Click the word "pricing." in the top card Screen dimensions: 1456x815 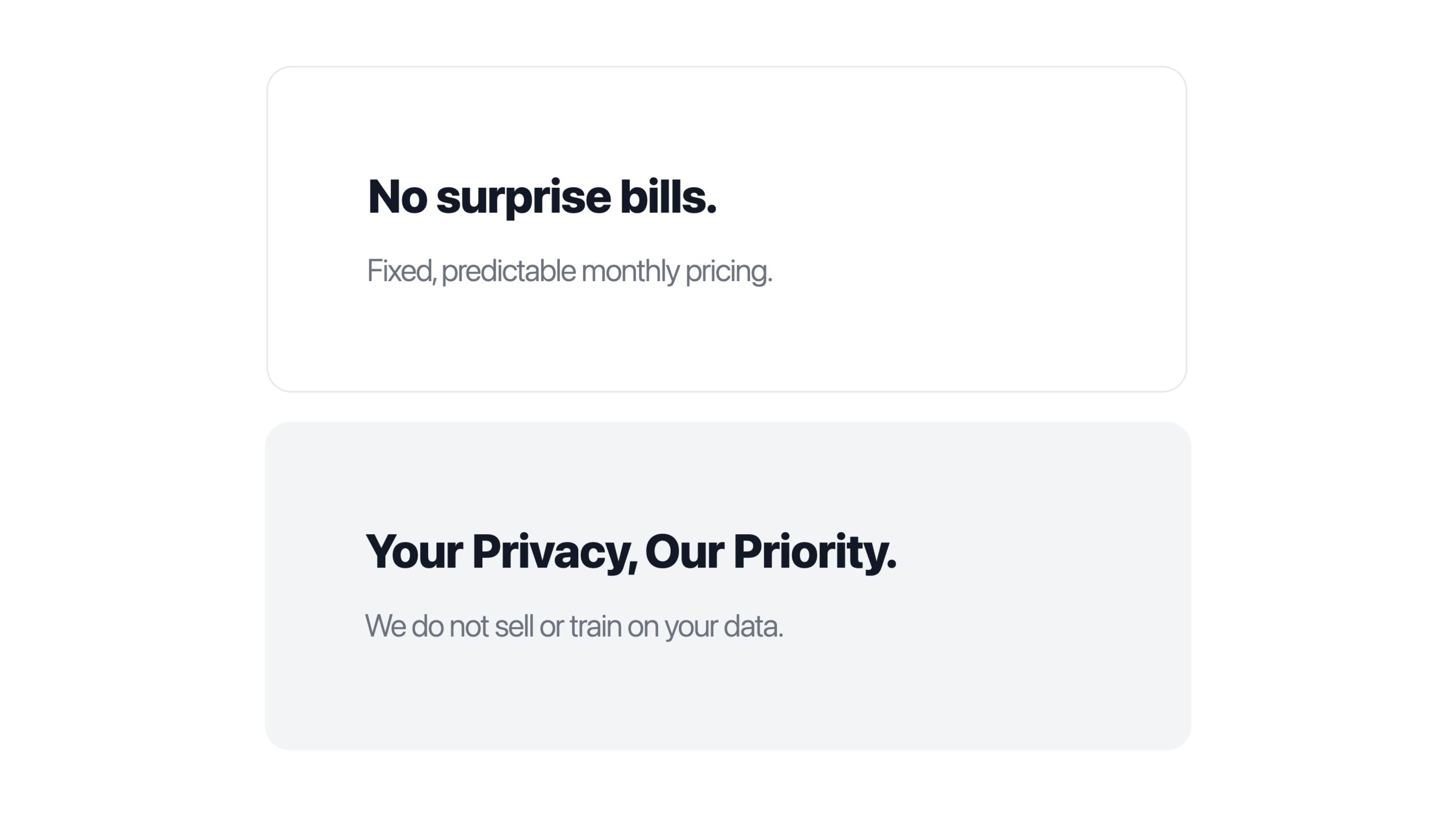728,272
